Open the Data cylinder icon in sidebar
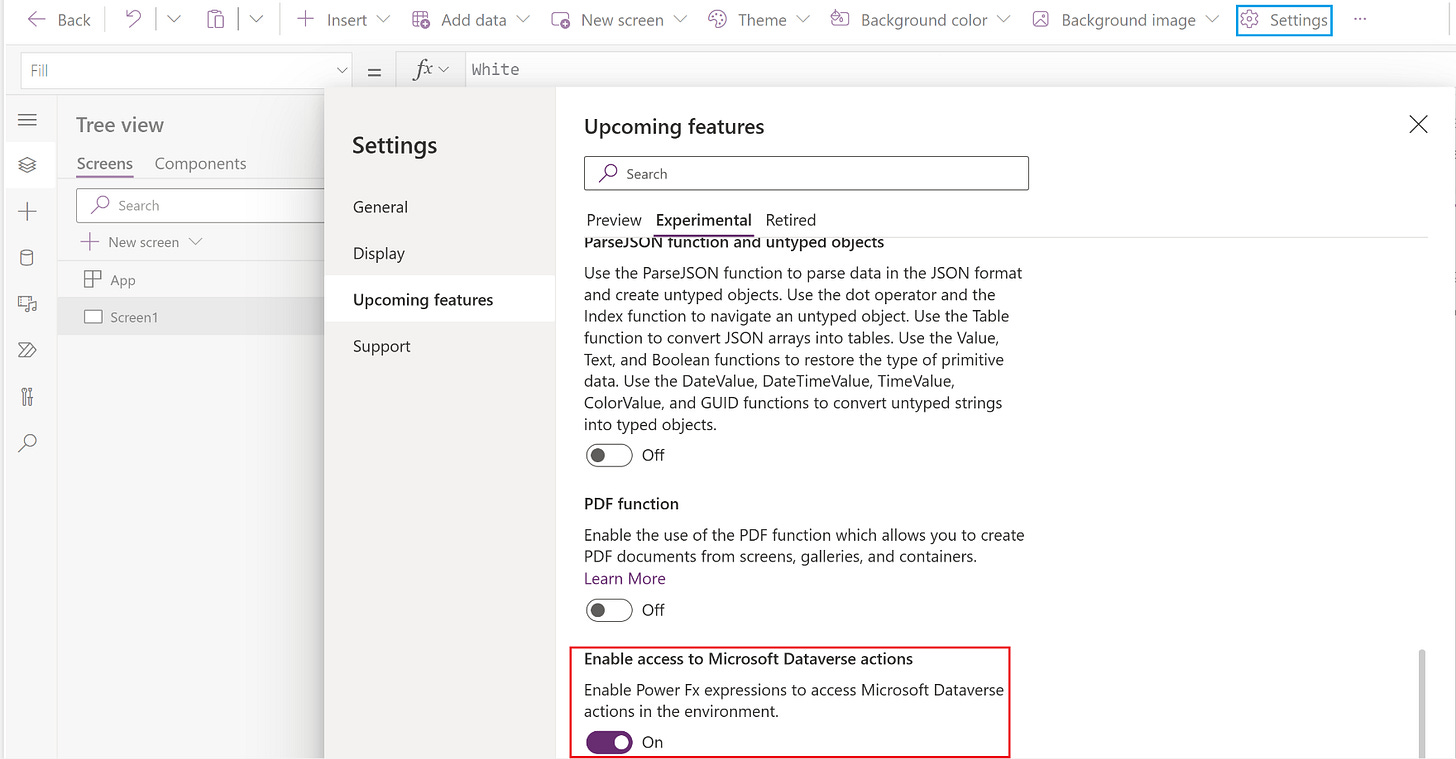Viewport: 1456px width, 759px height. 28,258
